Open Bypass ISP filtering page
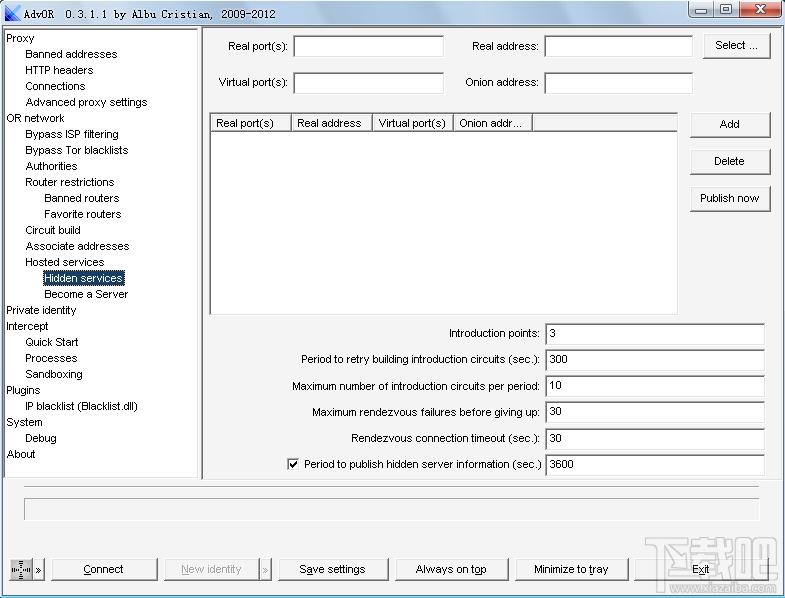Screen dimensions: 785x598 pyautogui.click(x=72, y=134)
